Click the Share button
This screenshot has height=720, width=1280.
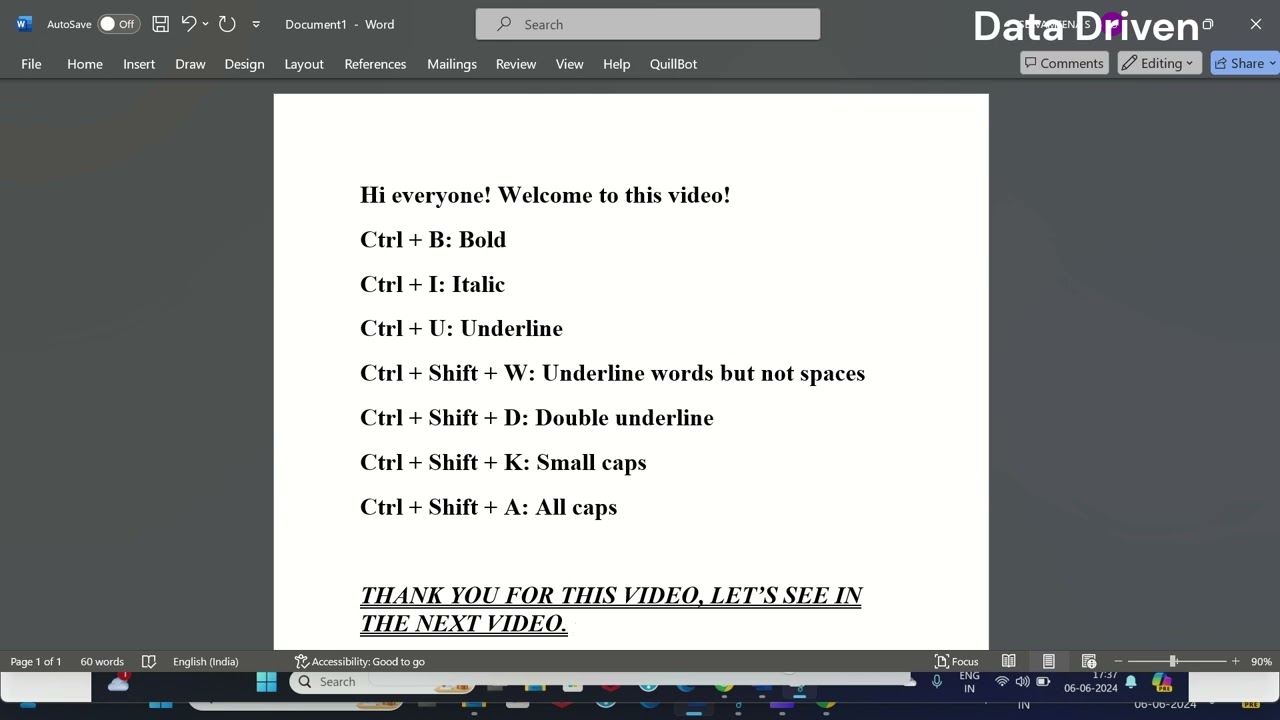click(x=1244, y=63)
